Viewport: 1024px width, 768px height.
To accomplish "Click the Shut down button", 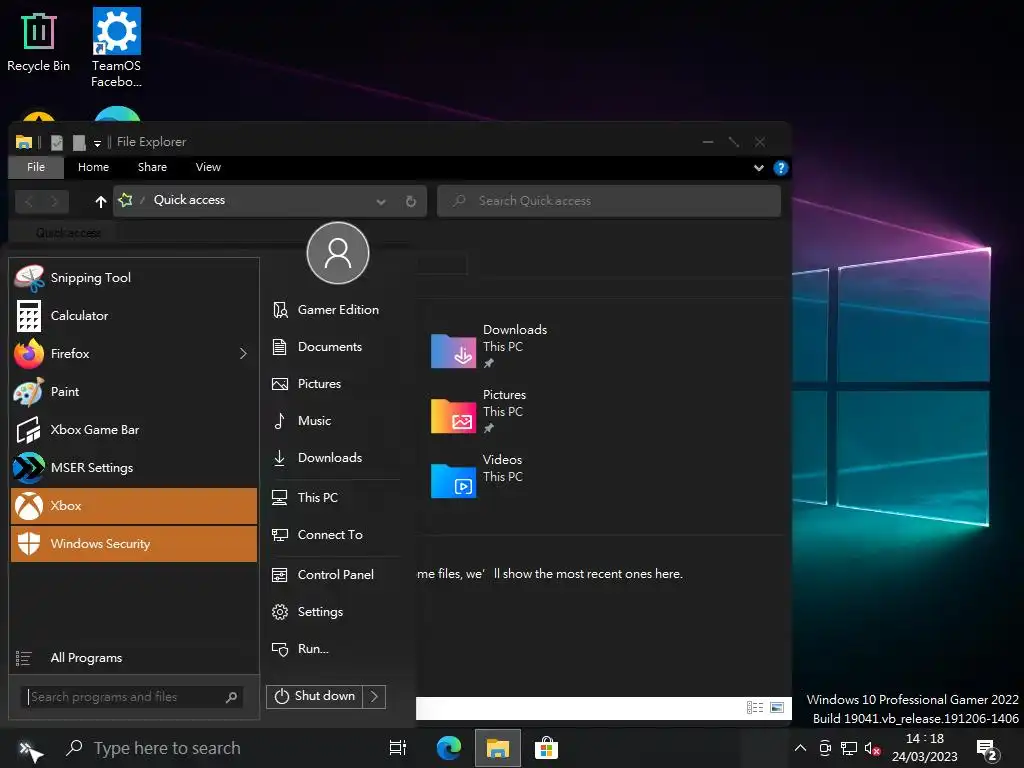I will click(315, 696).
